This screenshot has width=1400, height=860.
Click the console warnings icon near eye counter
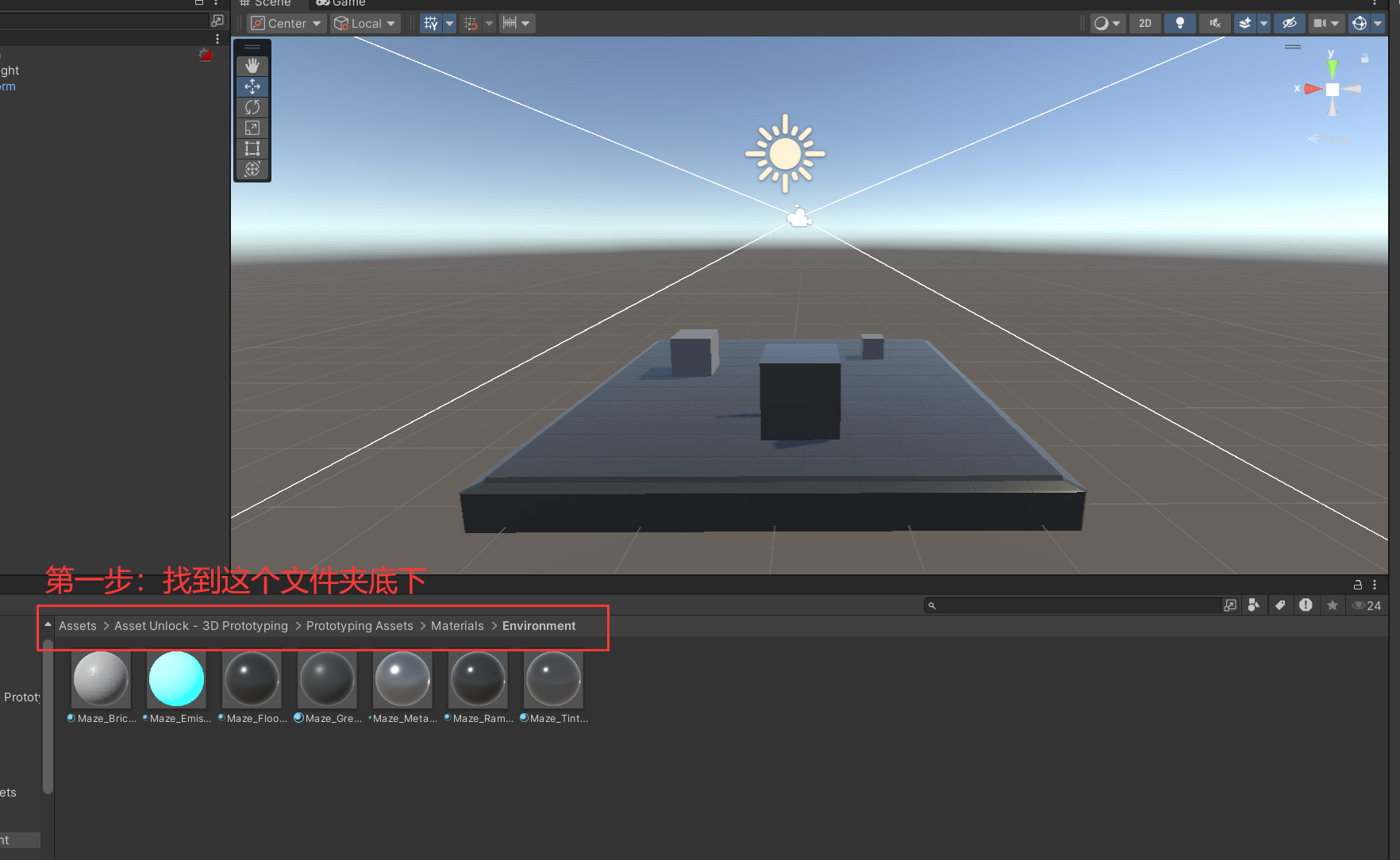coord(1306,605)
